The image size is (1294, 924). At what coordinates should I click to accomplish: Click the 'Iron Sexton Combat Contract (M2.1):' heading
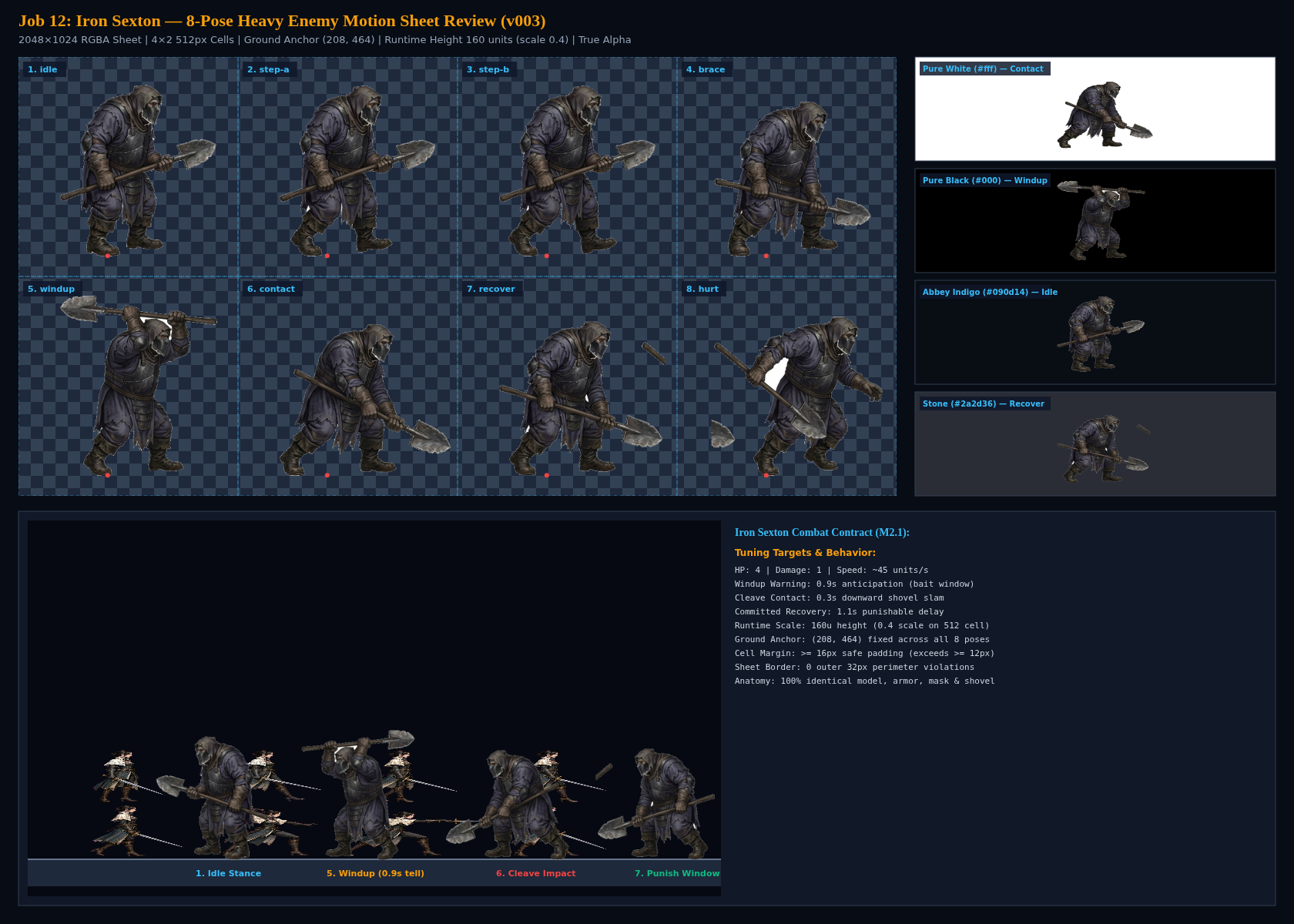(822, 532)
